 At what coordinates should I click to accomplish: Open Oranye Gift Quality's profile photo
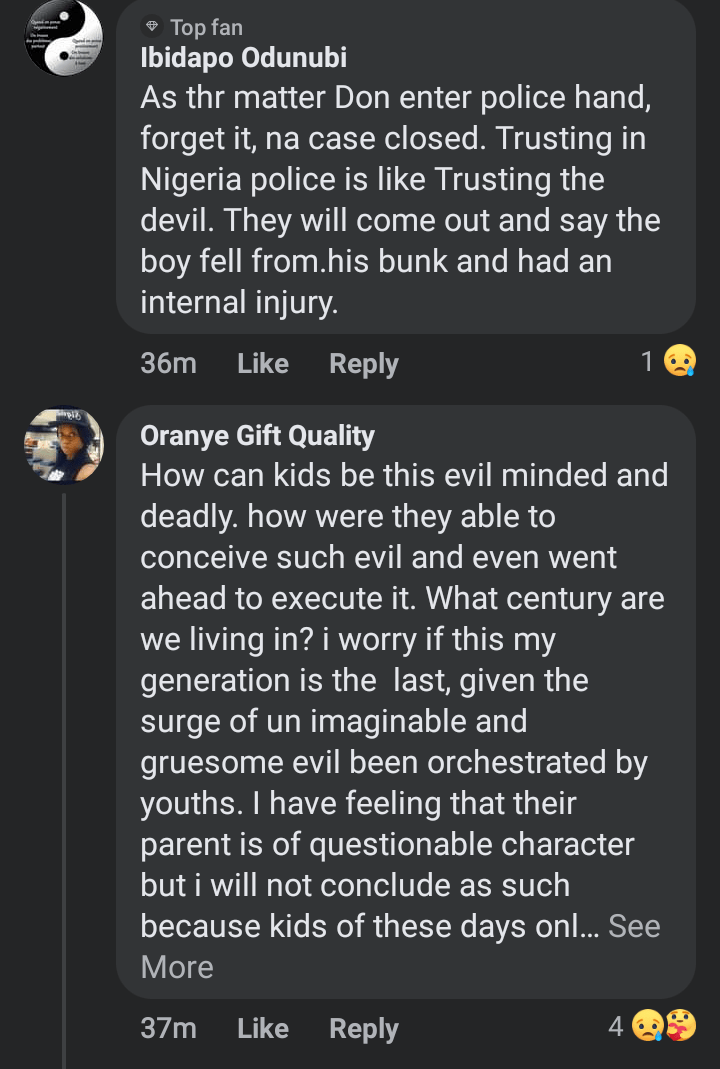coord(63,444)
